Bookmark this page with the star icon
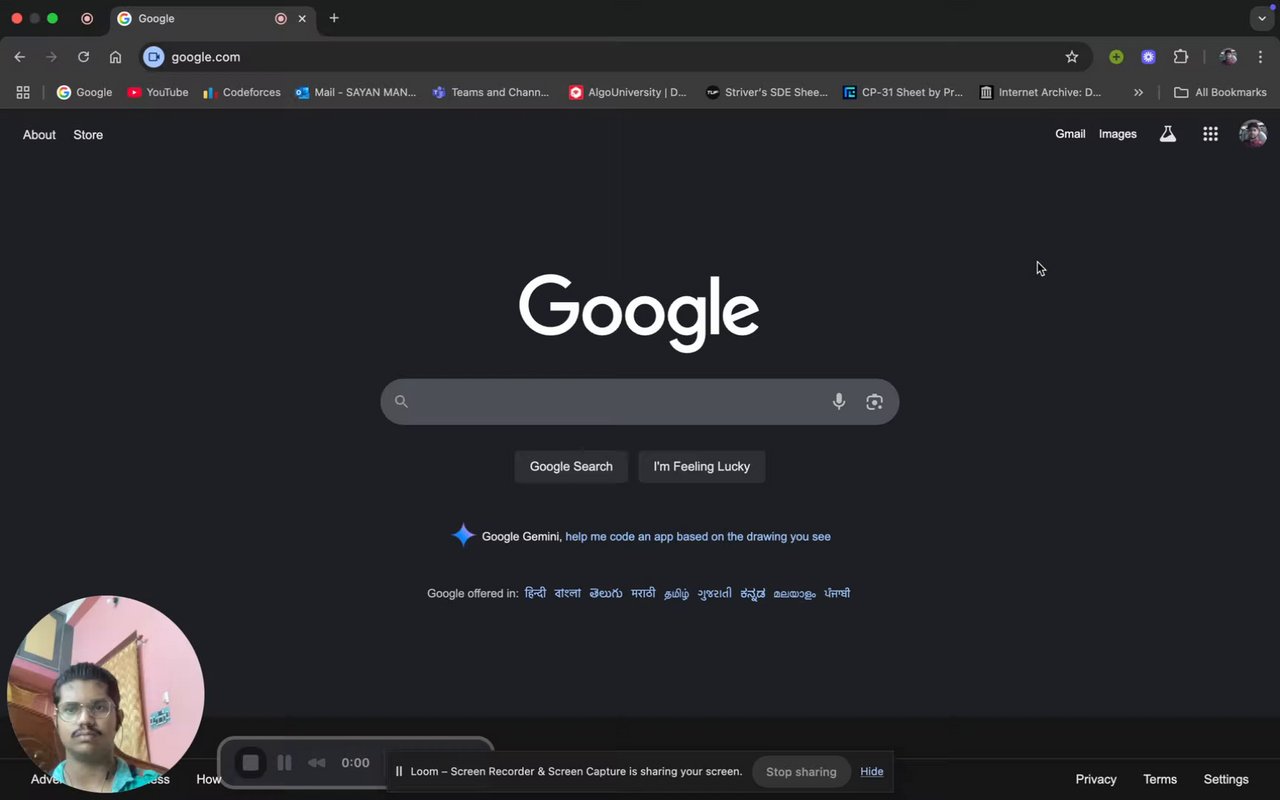Viewport: 1280px width, 800px height. click(1072, 57)
